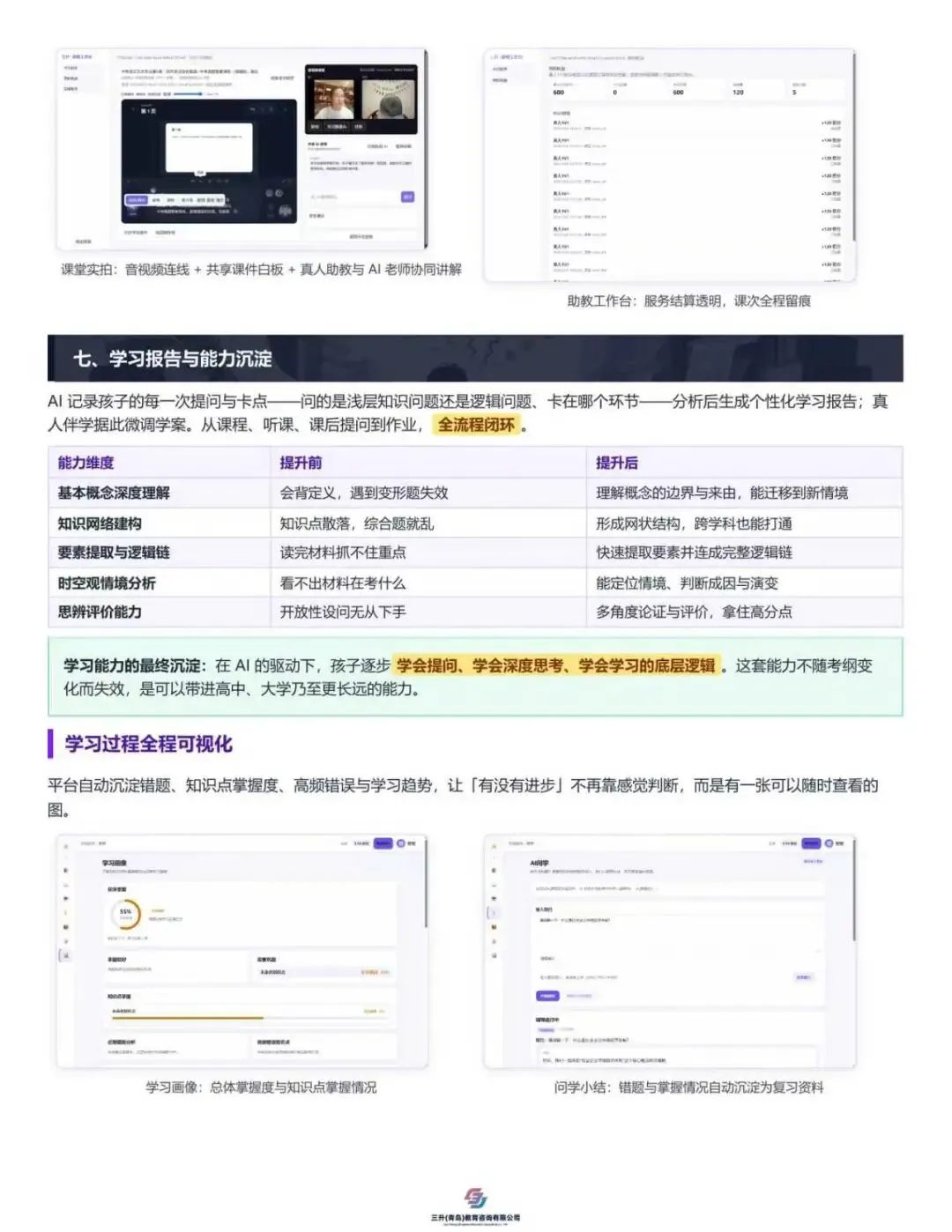Click the table header 提升后
The image size is (952, 1232).
click(x=617, y=463)
